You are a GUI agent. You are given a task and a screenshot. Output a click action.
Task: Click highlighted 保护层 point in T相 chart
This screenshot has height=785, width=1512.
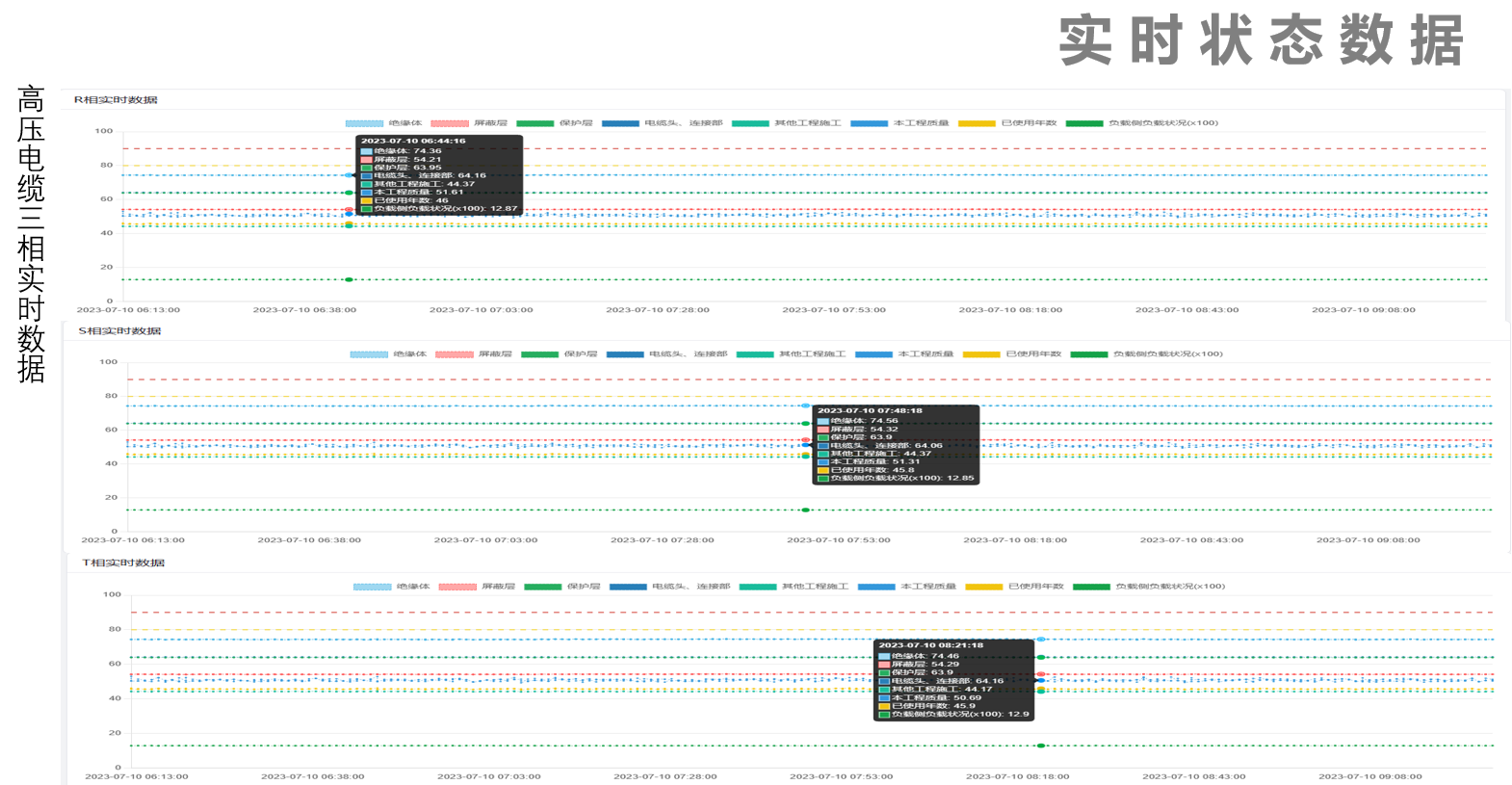tap(1040, 658)
